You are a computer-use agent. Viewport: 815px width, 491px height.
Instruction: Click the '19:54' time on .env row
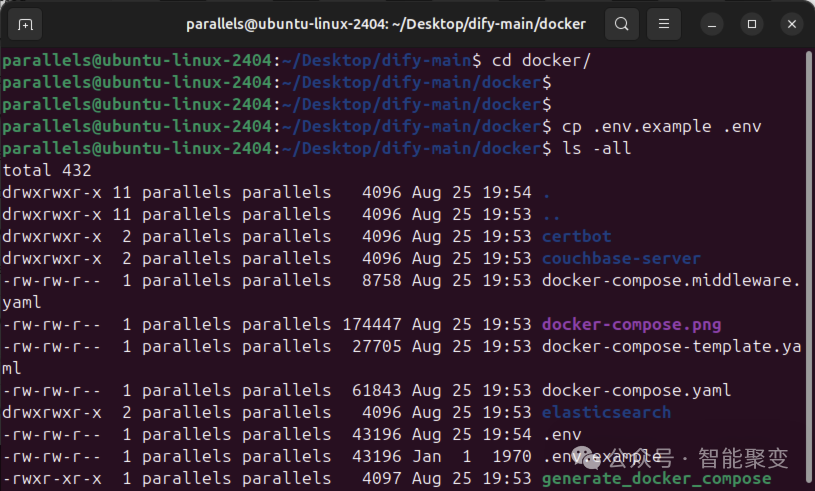click(x=507, y=435)
